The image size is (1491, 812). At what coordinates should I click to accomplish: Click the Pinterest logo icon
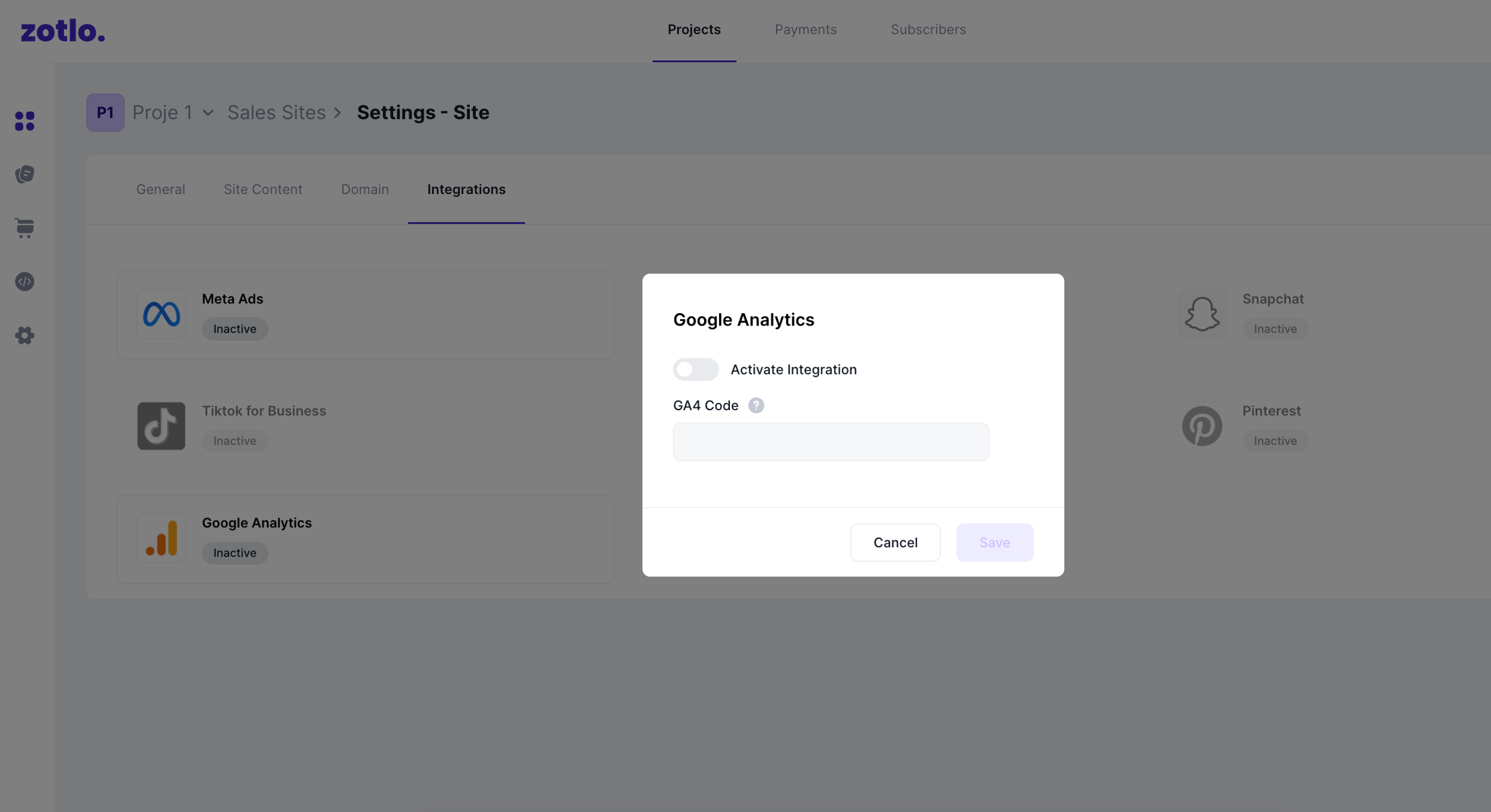(1202, 426)
